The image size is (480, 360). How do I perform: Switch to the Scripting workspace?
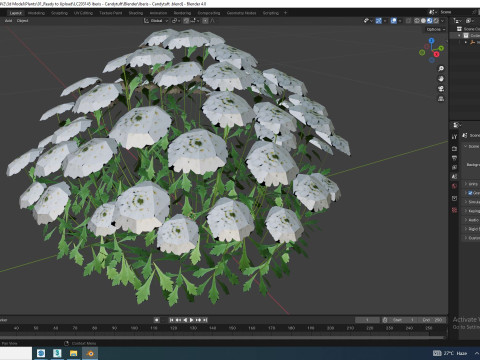[271, 13]
